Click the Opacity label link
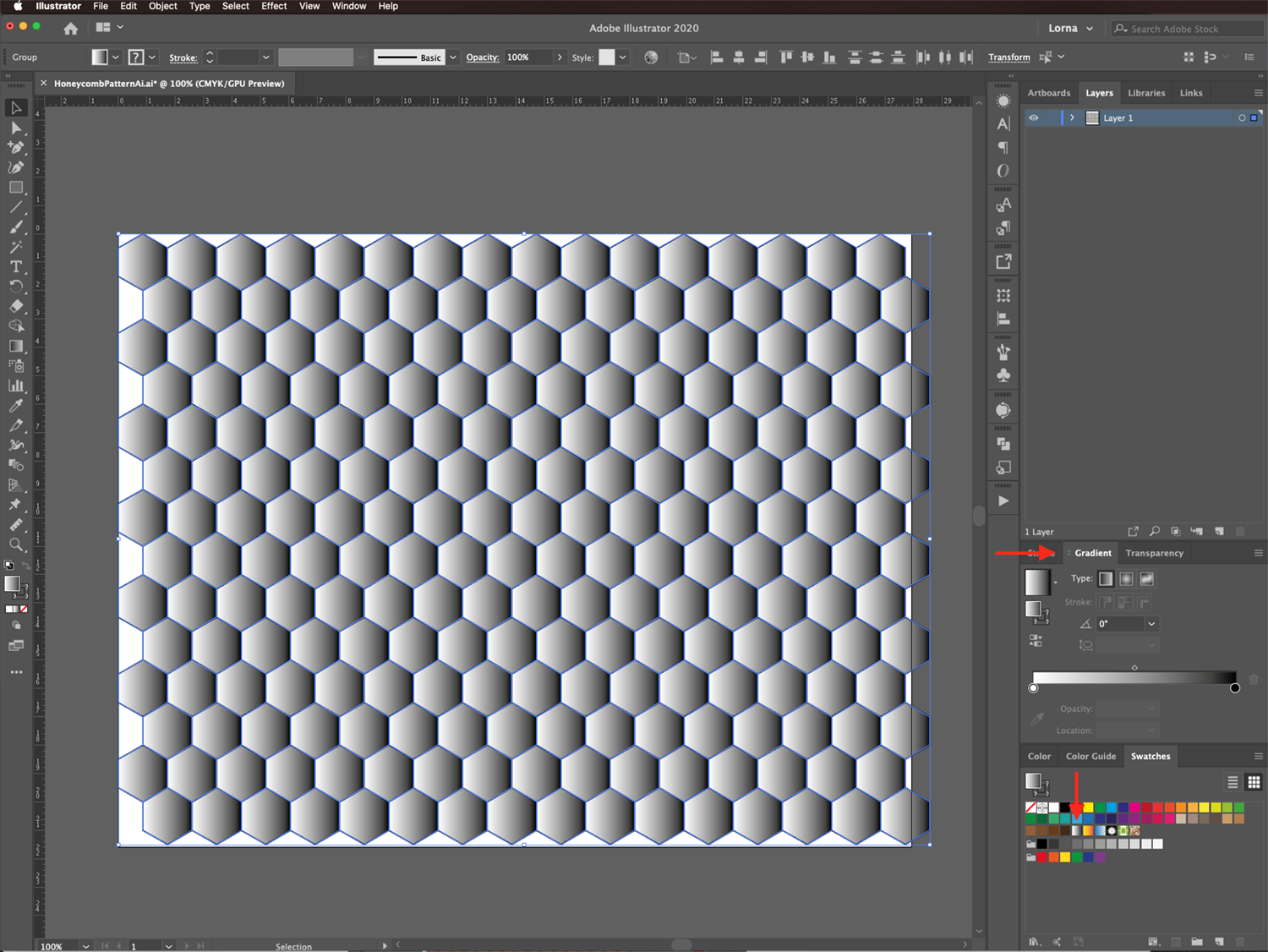The height and width of the screenshot is (952, 1268). click(483, 57)
